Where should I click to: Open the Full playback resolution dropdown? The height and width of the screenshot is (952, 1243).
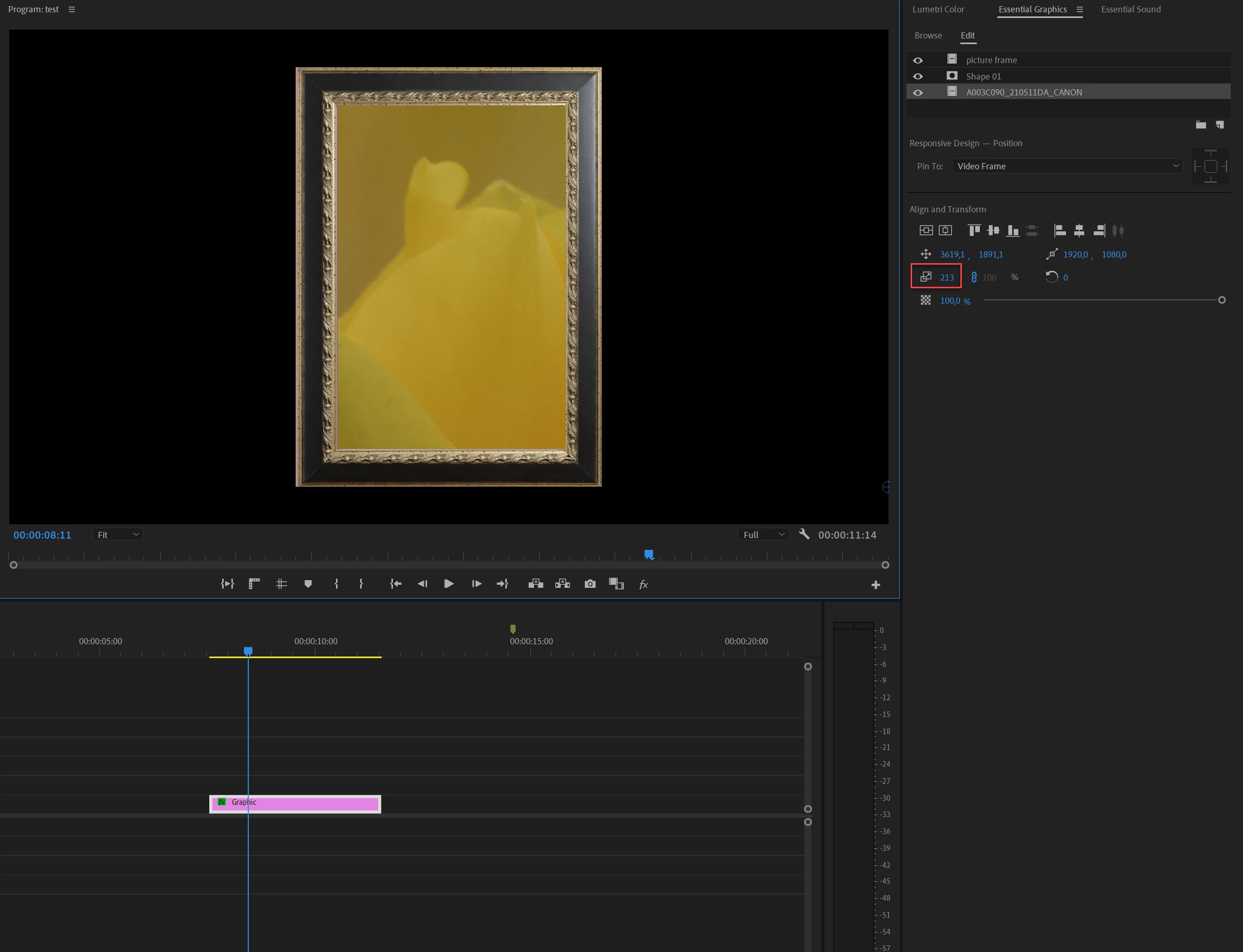(763, 534)
